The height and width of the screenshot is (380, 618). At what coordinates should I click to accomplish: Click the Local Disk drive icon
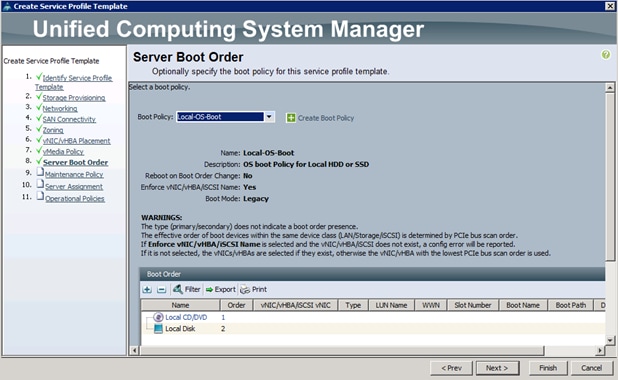[x=158, y=329]
